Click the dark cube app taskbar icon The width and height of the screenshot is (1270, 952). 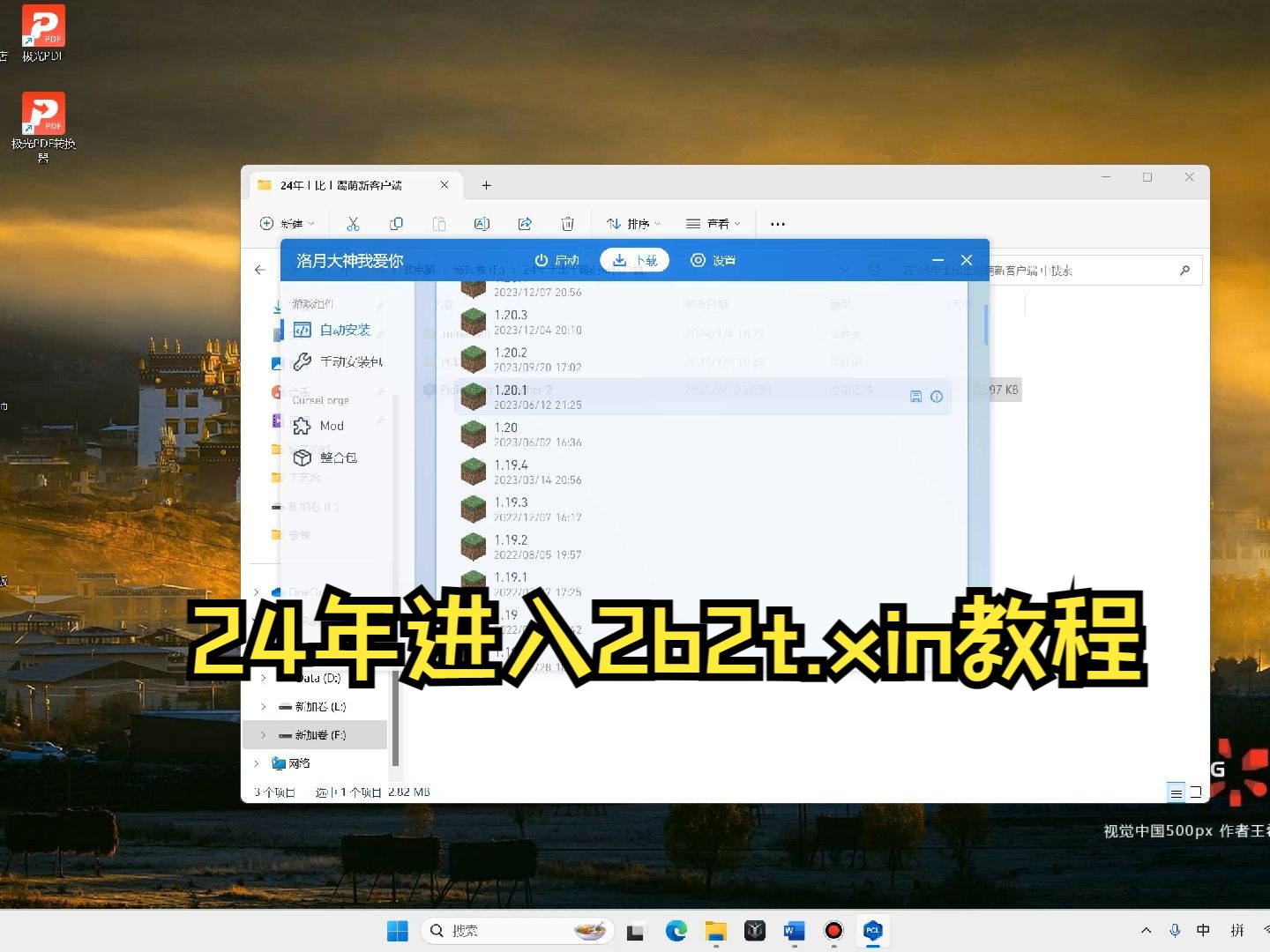click(x=755, y=931)
